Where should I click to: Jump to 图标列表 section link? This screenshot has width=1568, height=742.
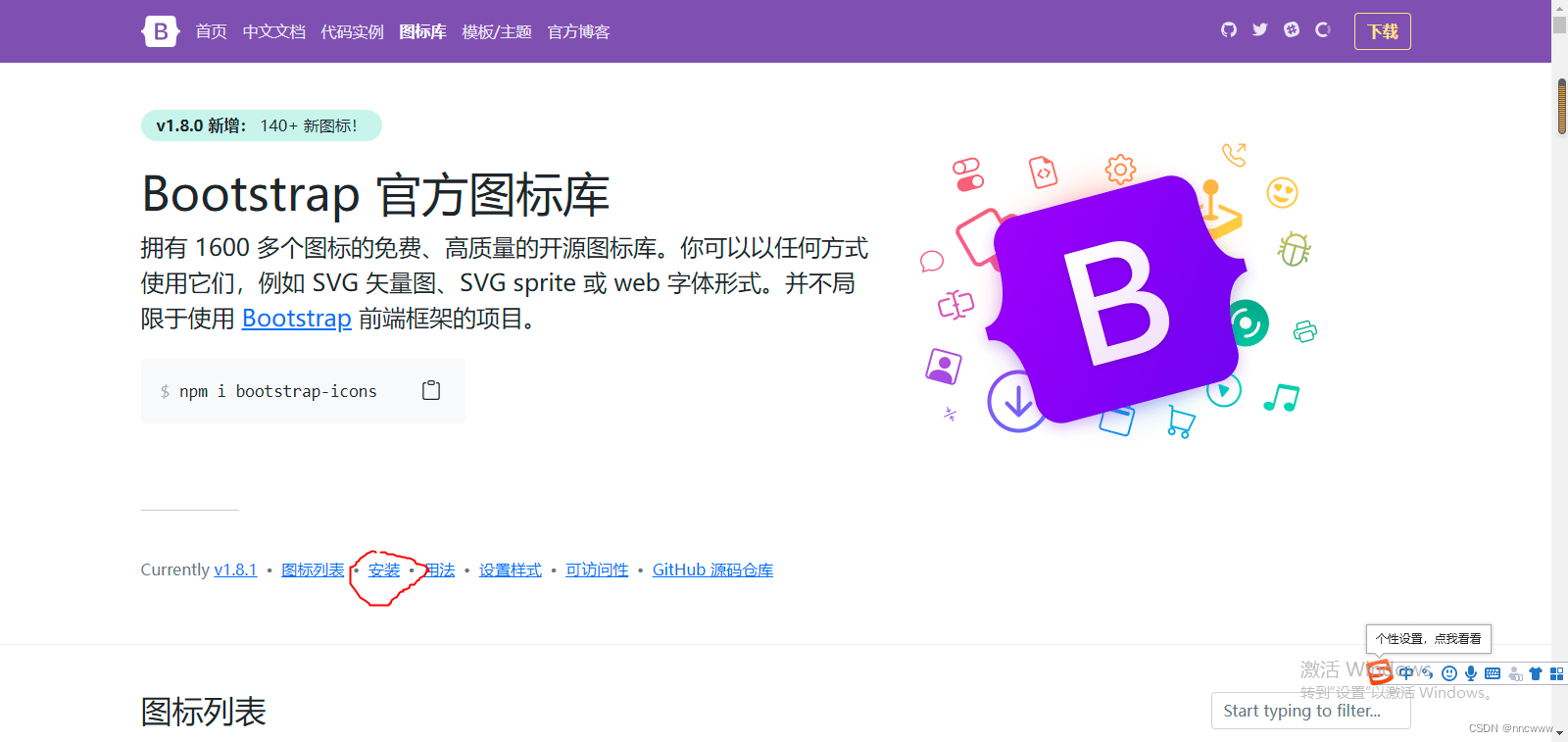pyautogui.click(x=313, y=569)
